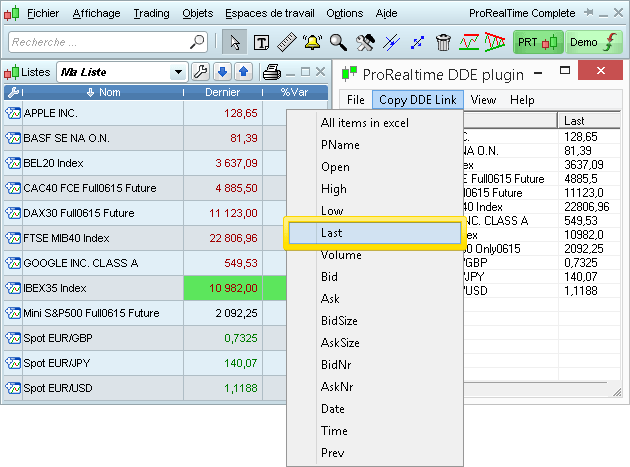Choose the ruler measurement tool
Viewport: 630px width, 467px height.
coord(287,42)
